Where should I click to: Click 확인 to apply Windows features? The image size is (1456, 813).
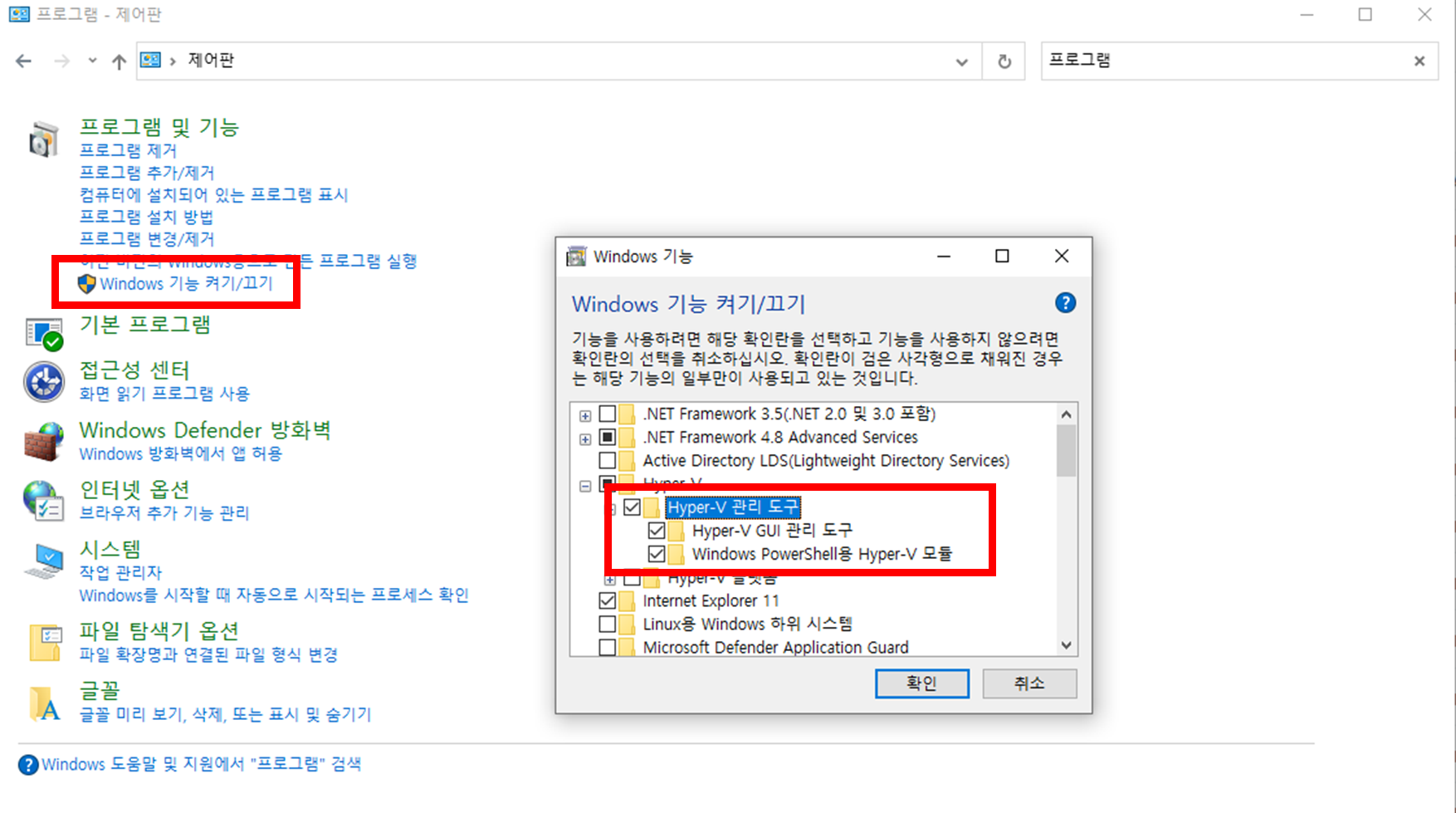[x=921, y=683]
